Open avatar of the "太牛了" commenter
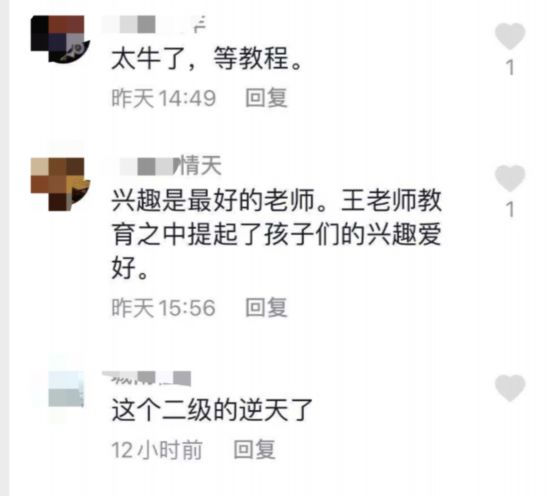The image size is (550, 496). click(x=60, y=39)
